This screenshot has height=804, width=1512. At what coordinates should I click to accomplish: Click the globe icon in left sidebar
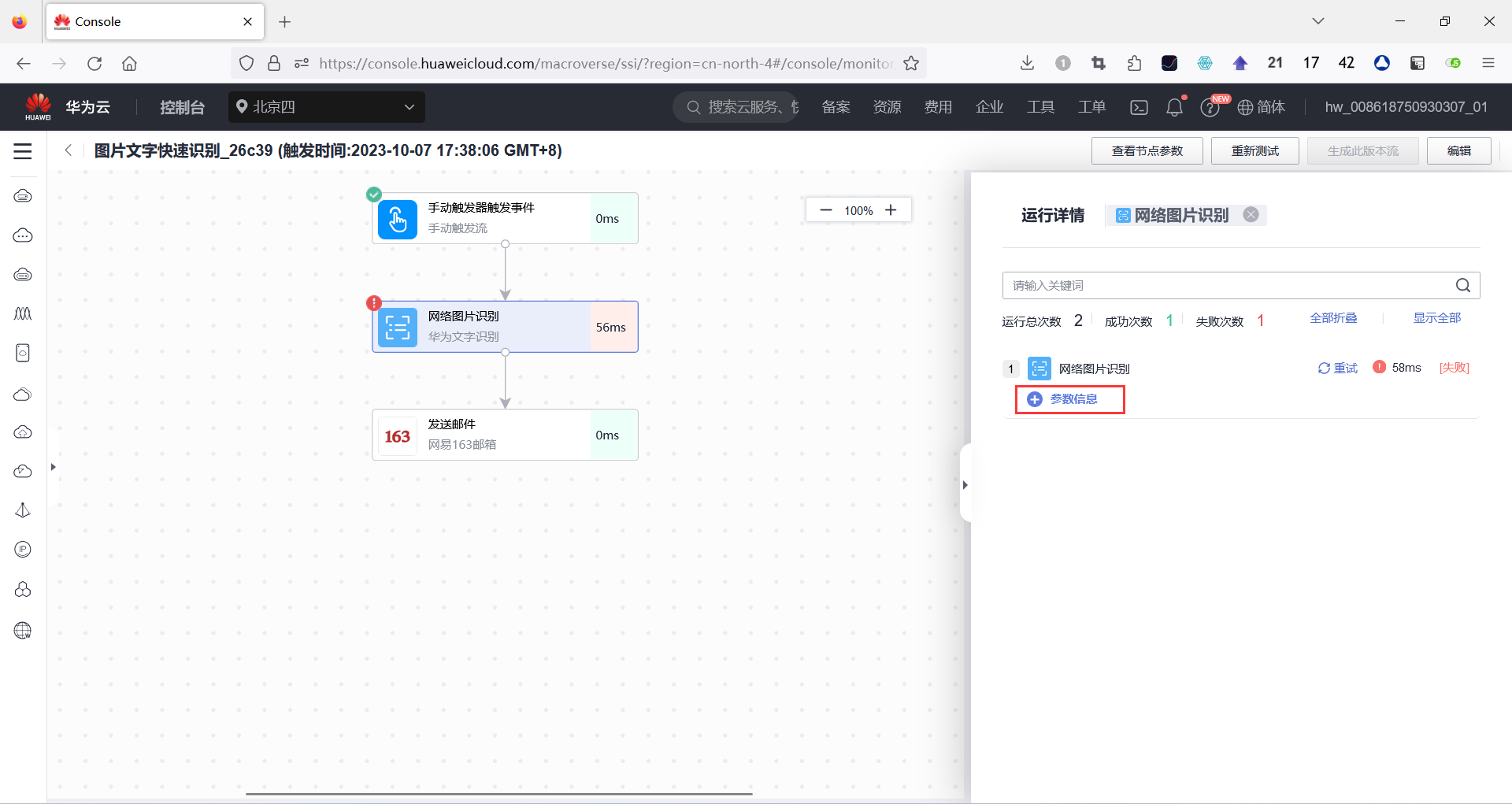pyautogui.click(x=23, y=630)
